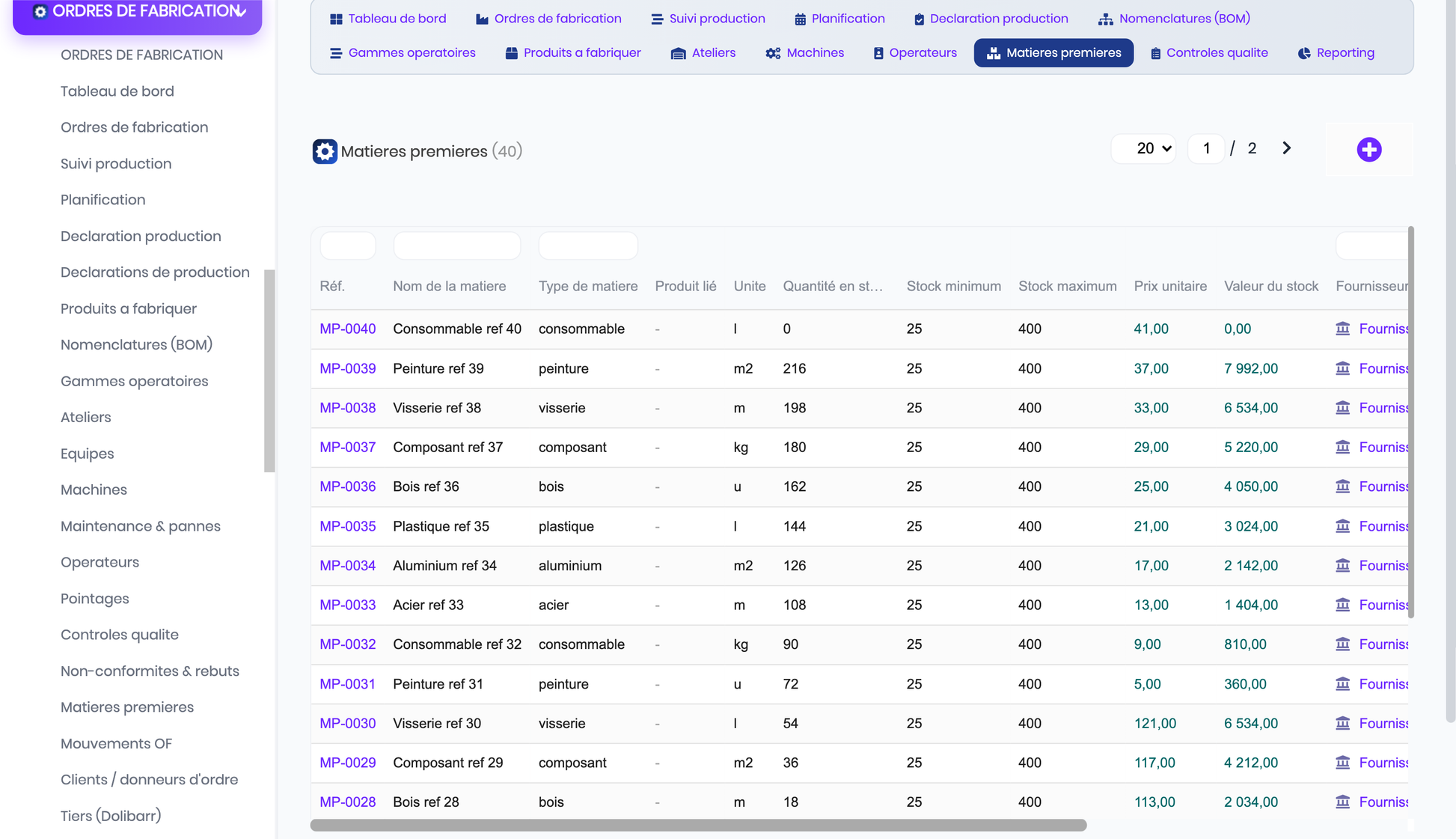The width and height of the screenshot is (1456, 839).
Task: Switch to the Machines tab
Action: click(805, 53)
